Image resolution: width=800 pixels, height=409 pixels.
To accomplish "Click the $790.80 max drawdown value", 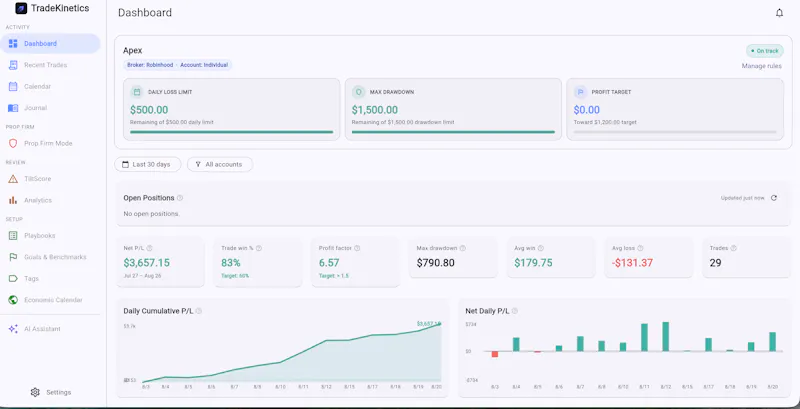I will tap(435, 263).
